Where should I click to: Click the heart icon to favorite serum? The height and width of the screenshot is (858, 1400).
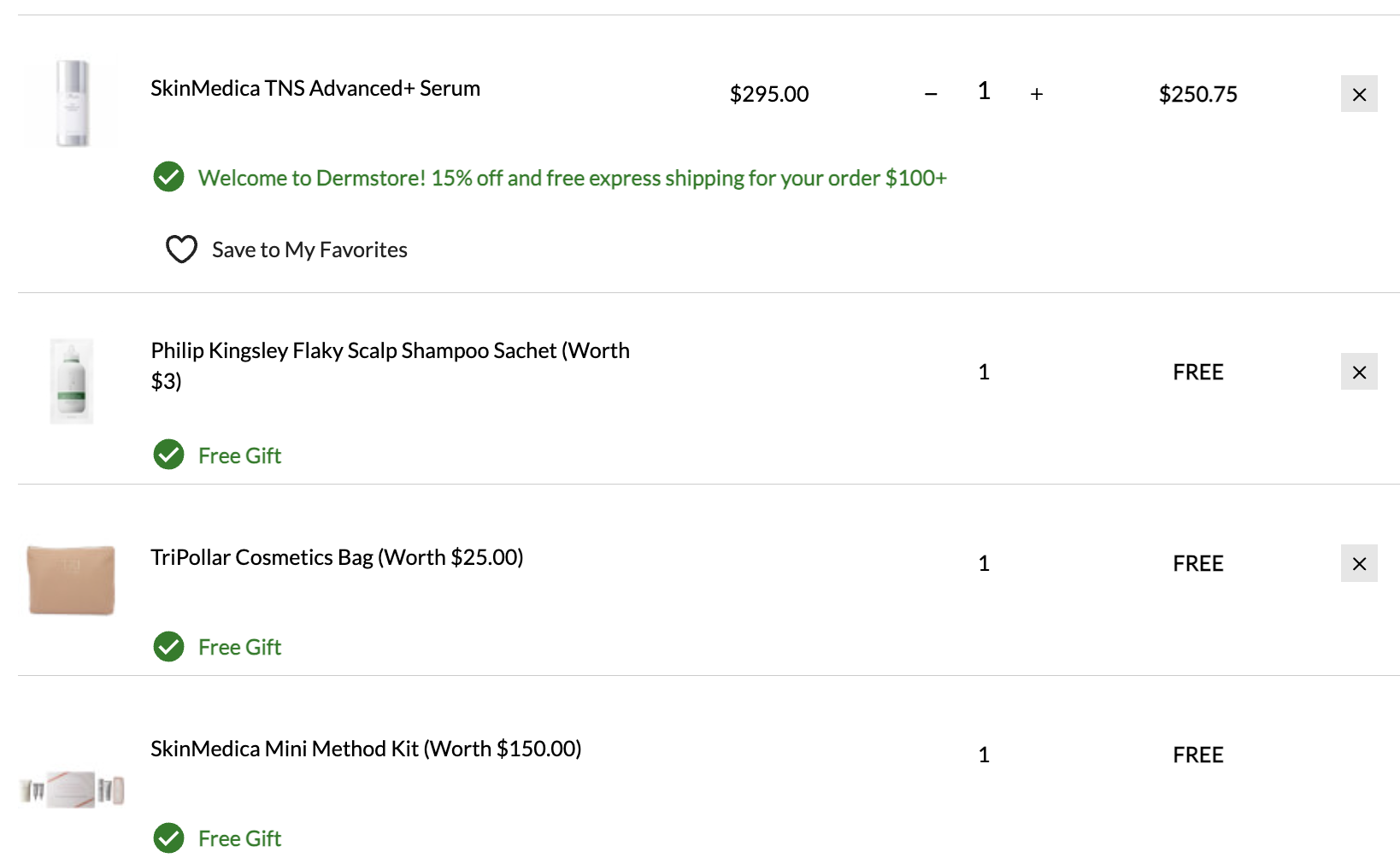[181, 250]
